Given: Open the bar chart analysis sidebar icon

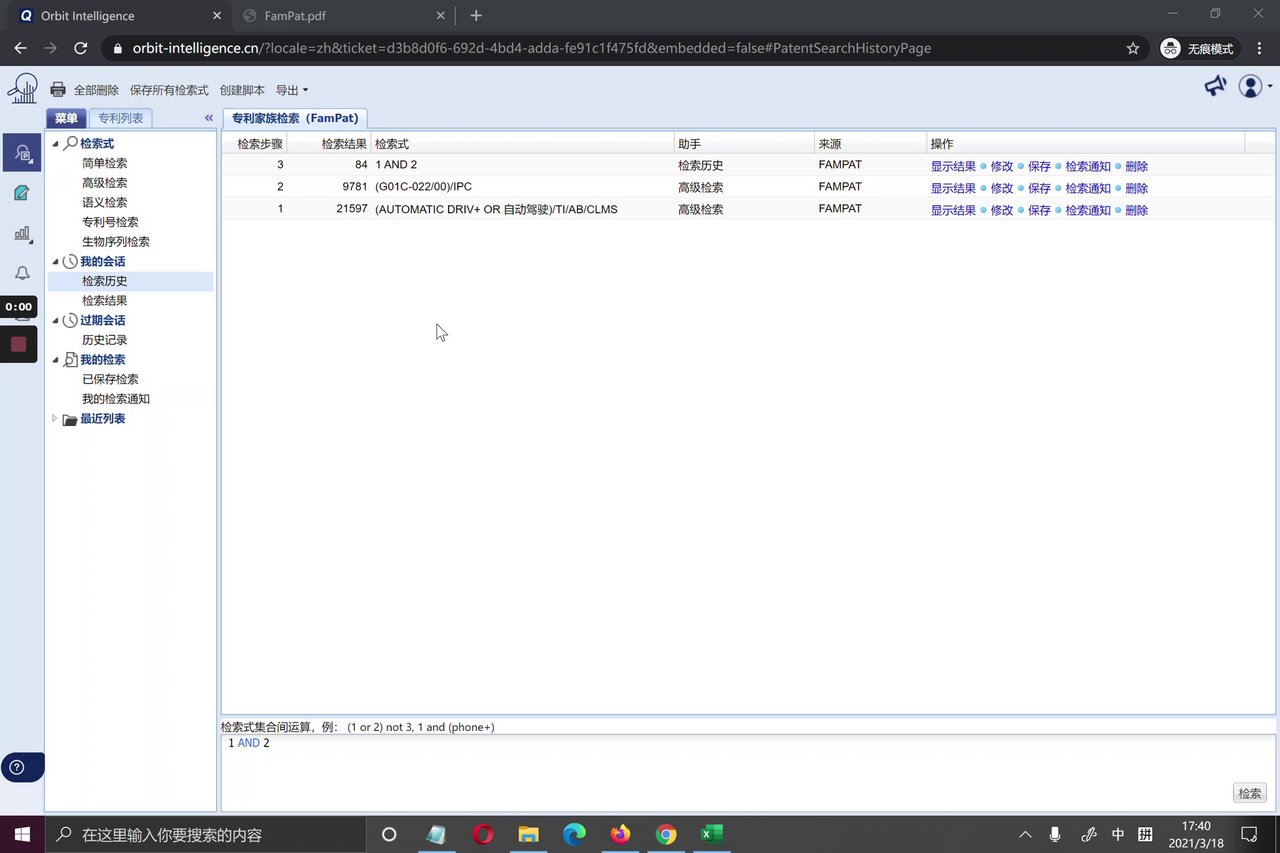Looking at the screenshot, I should point(22,233).
